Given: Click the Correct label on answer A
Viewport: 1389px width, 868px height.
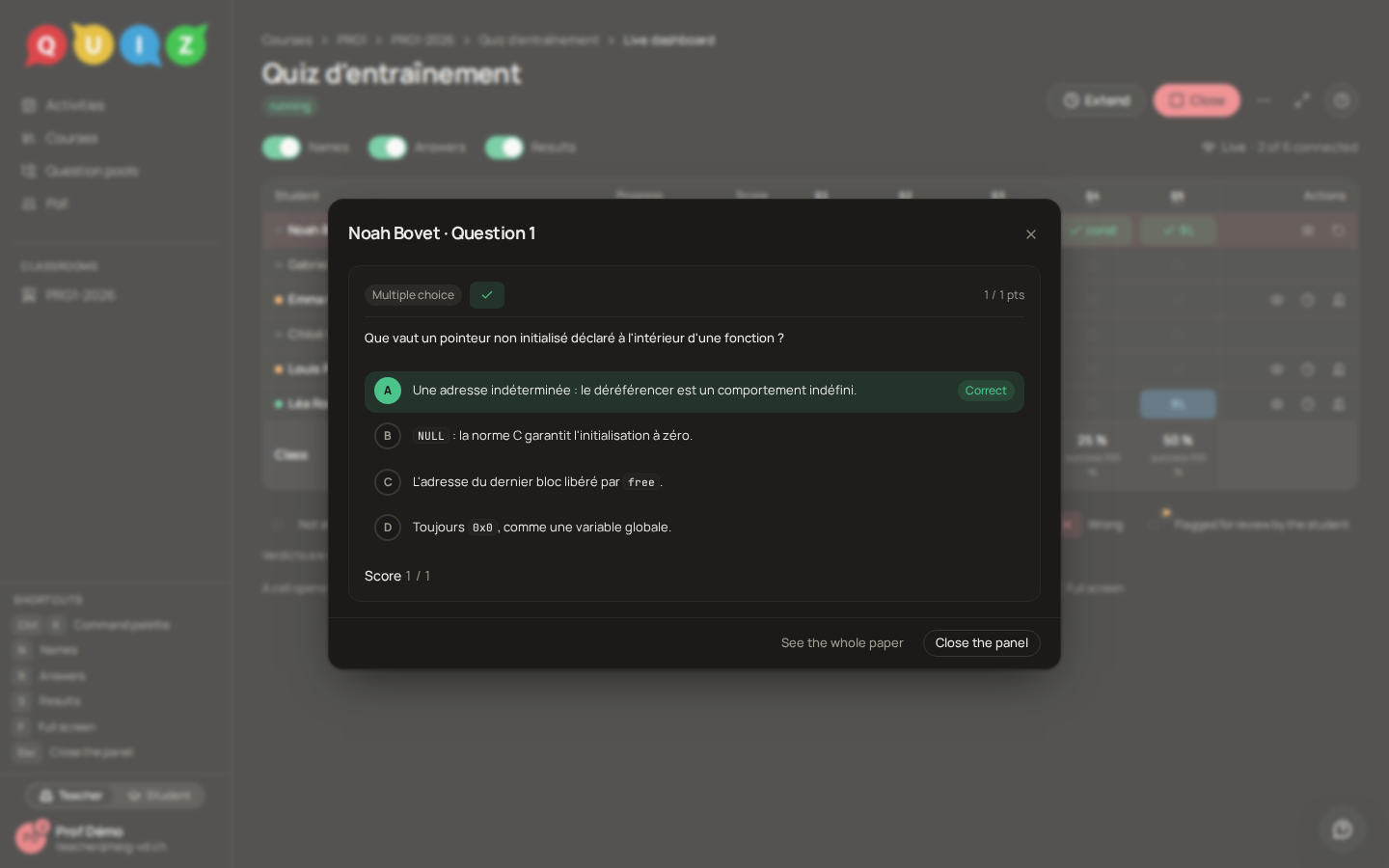Looking at the screenshot, I should (x=986, y=391).
